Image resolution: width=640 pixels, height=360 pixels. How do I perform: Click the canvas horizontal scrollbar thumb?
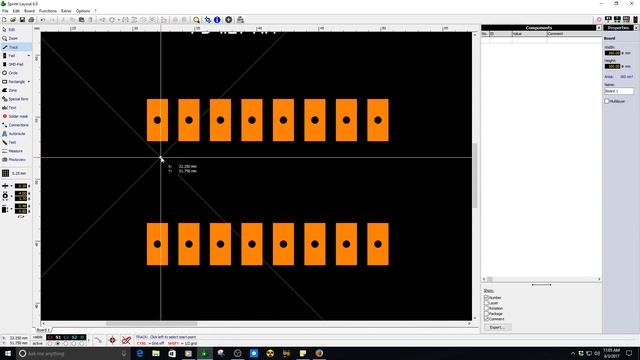[x=151, y=324]
